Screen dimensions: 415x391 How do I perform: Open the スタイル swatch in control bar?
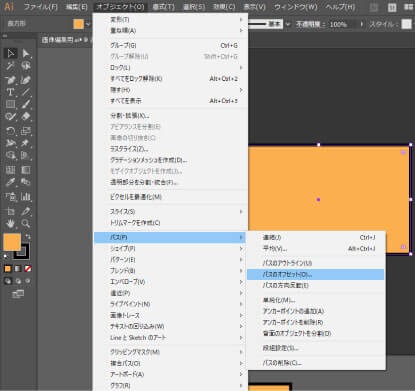pyautogui.click(x=406, y=24)
